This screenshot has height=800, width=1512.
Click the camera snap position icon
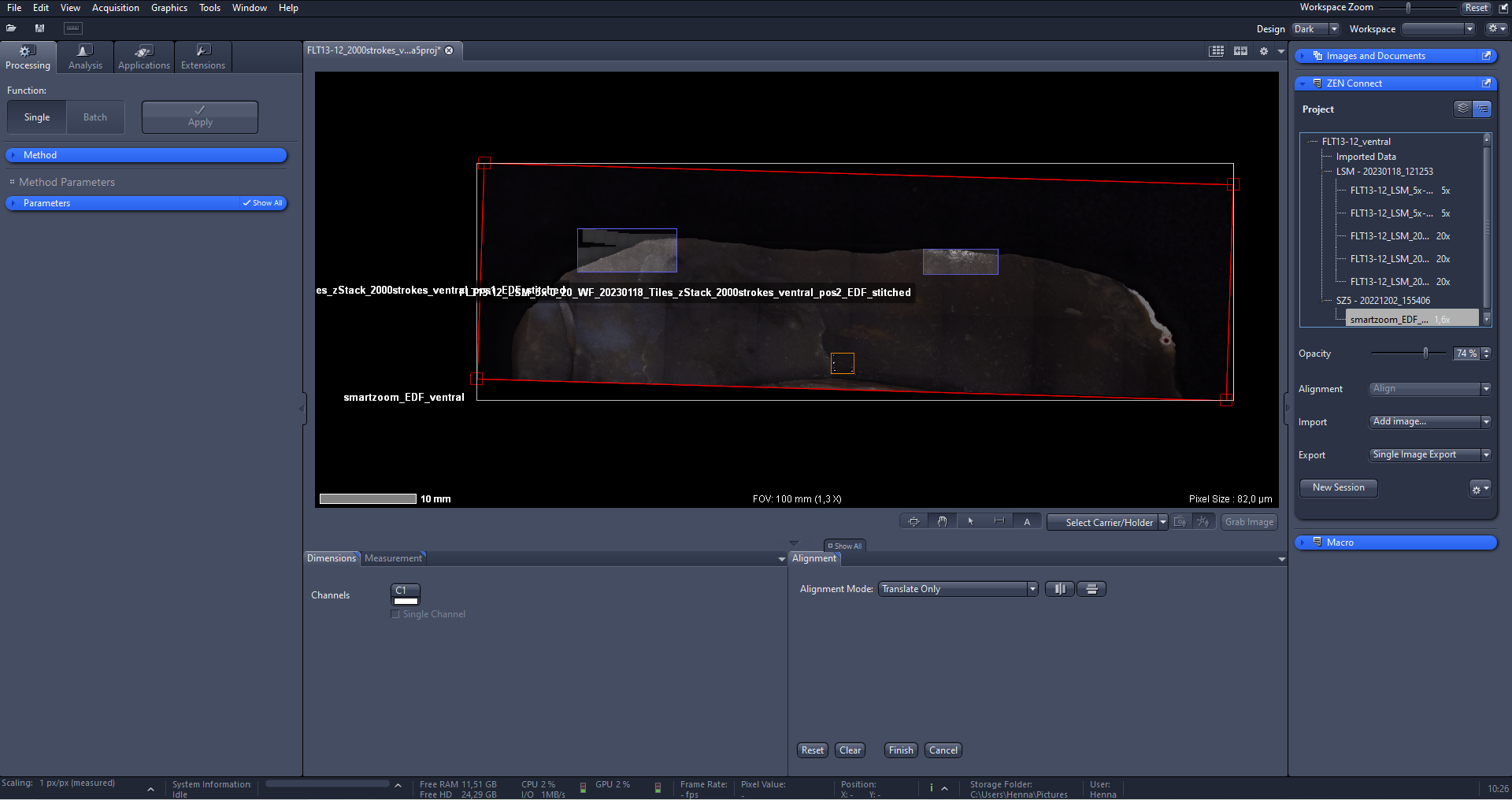tap(1180, 521)
